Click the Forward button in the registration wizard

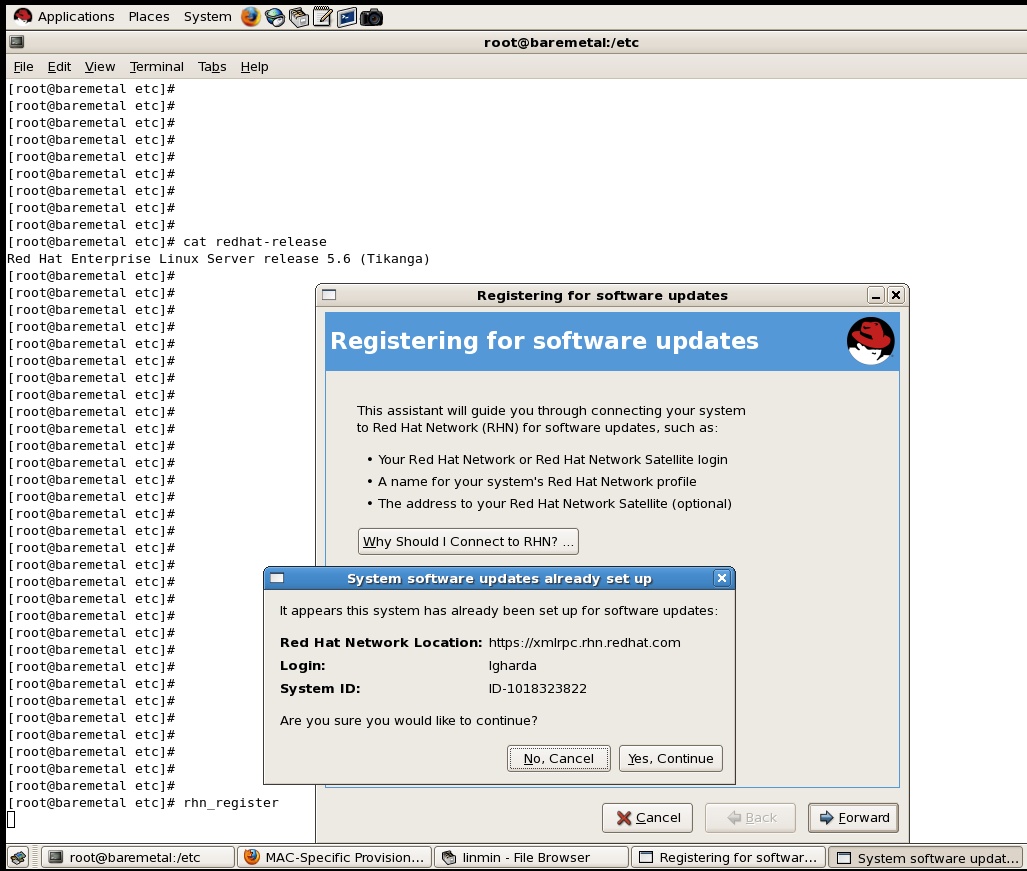click(x=853, y=818)
